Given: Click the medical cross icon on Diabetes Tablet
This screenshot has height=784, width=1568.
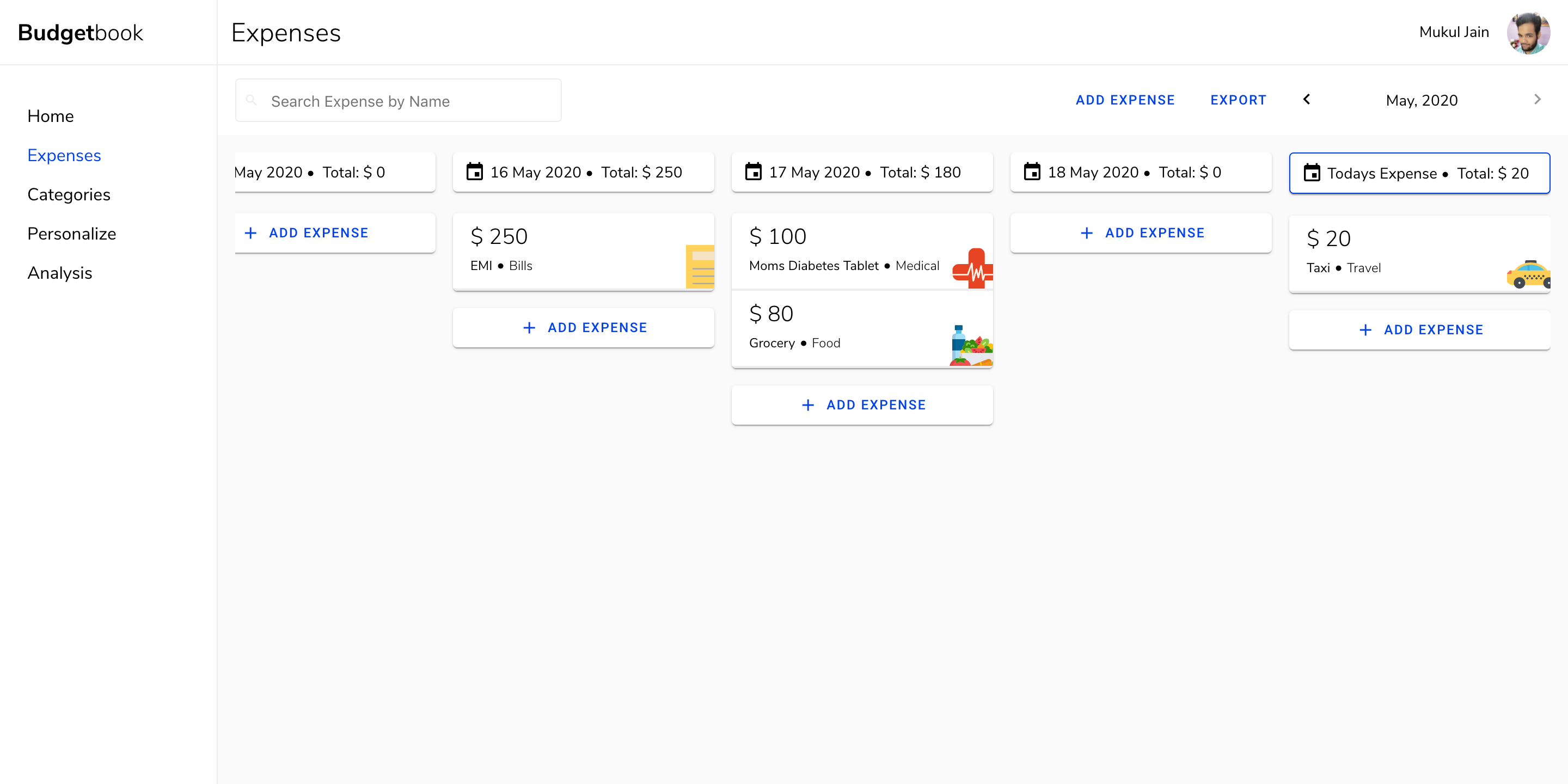Looking at the screenshot, I should [x=973, y=268].
